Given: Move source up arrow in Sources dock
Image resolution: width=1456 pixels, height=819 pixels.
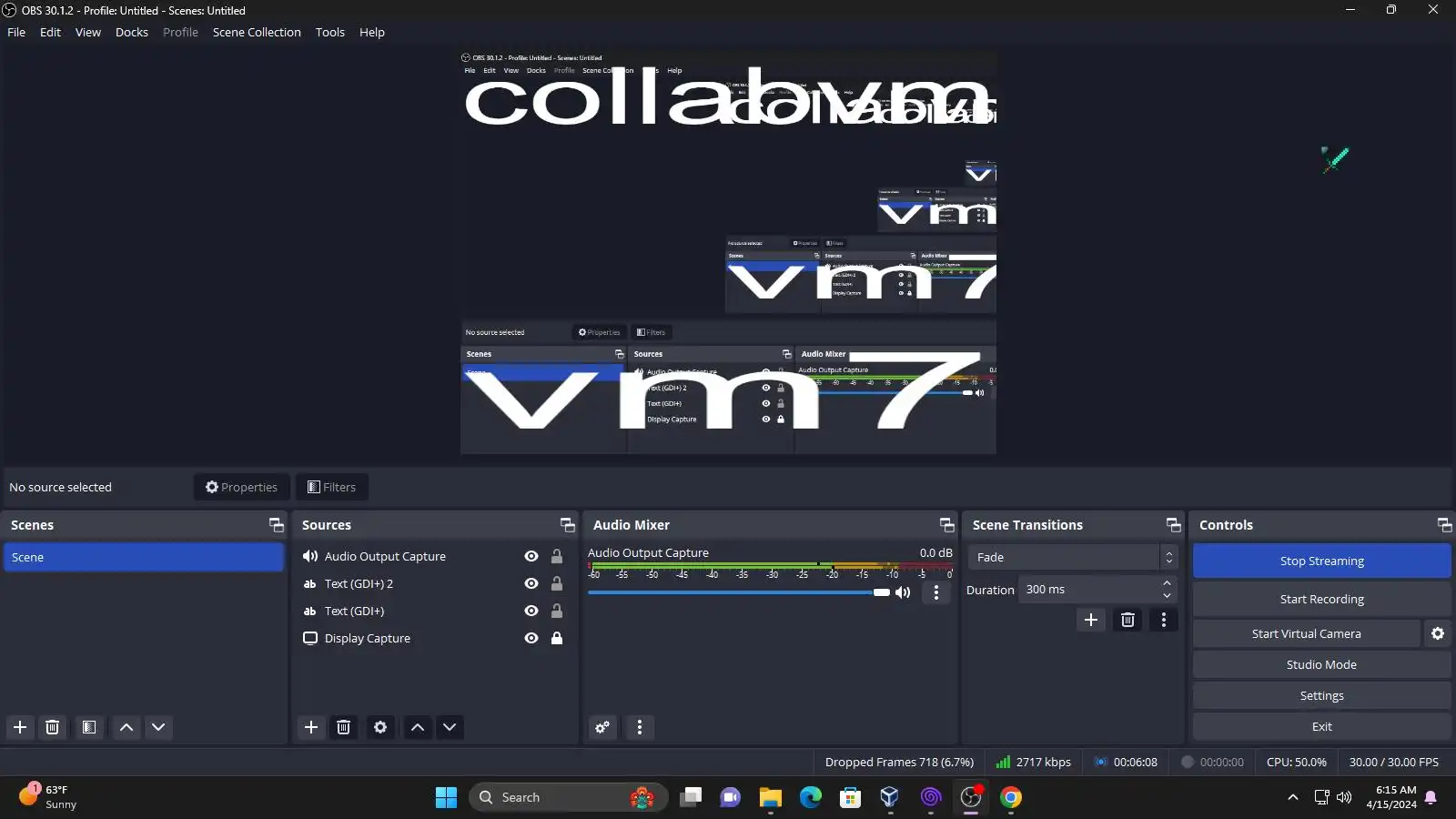Looking at the screenshot, I should coord(418,727).
